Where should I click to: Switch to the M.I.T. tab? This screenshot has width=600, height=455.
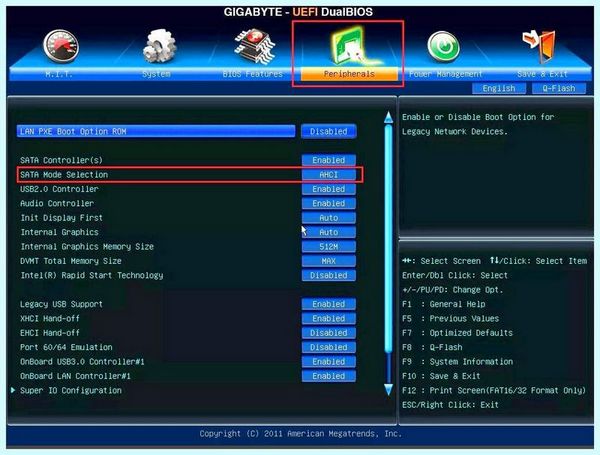coord(59,74)
